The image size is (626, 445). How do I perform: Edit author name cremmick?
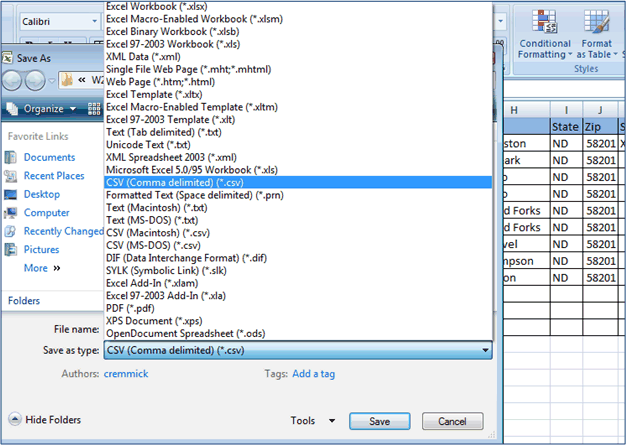point(126,374)
